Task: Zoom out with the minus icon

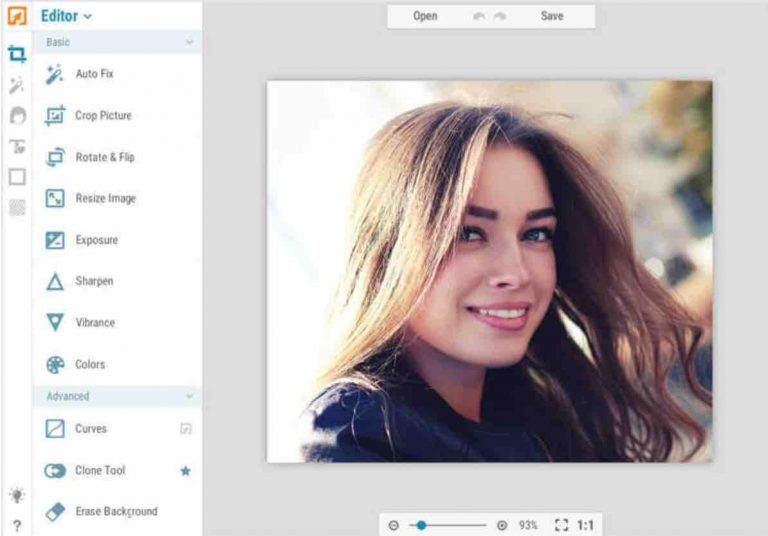Action: point(393,525)
